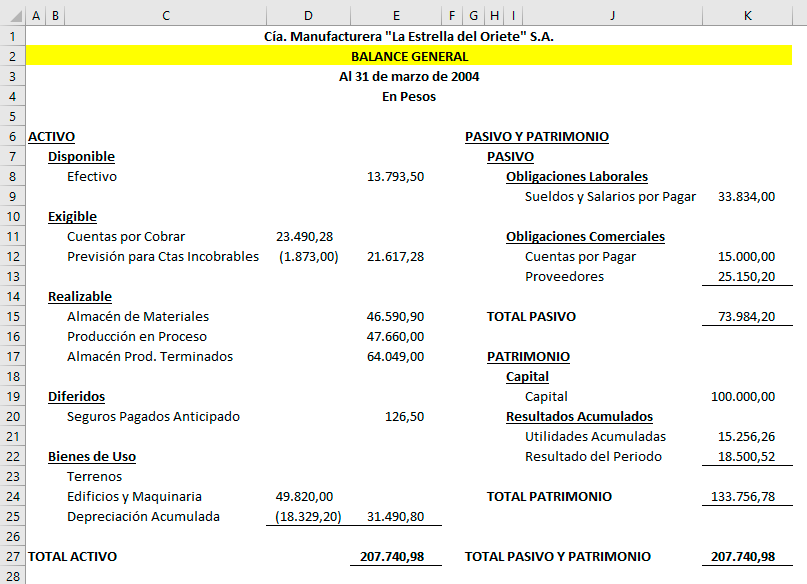Select 'PASIVO Y PATRIMONIO' heading
The width and height of the screenshot is (807, 584).
537,137
